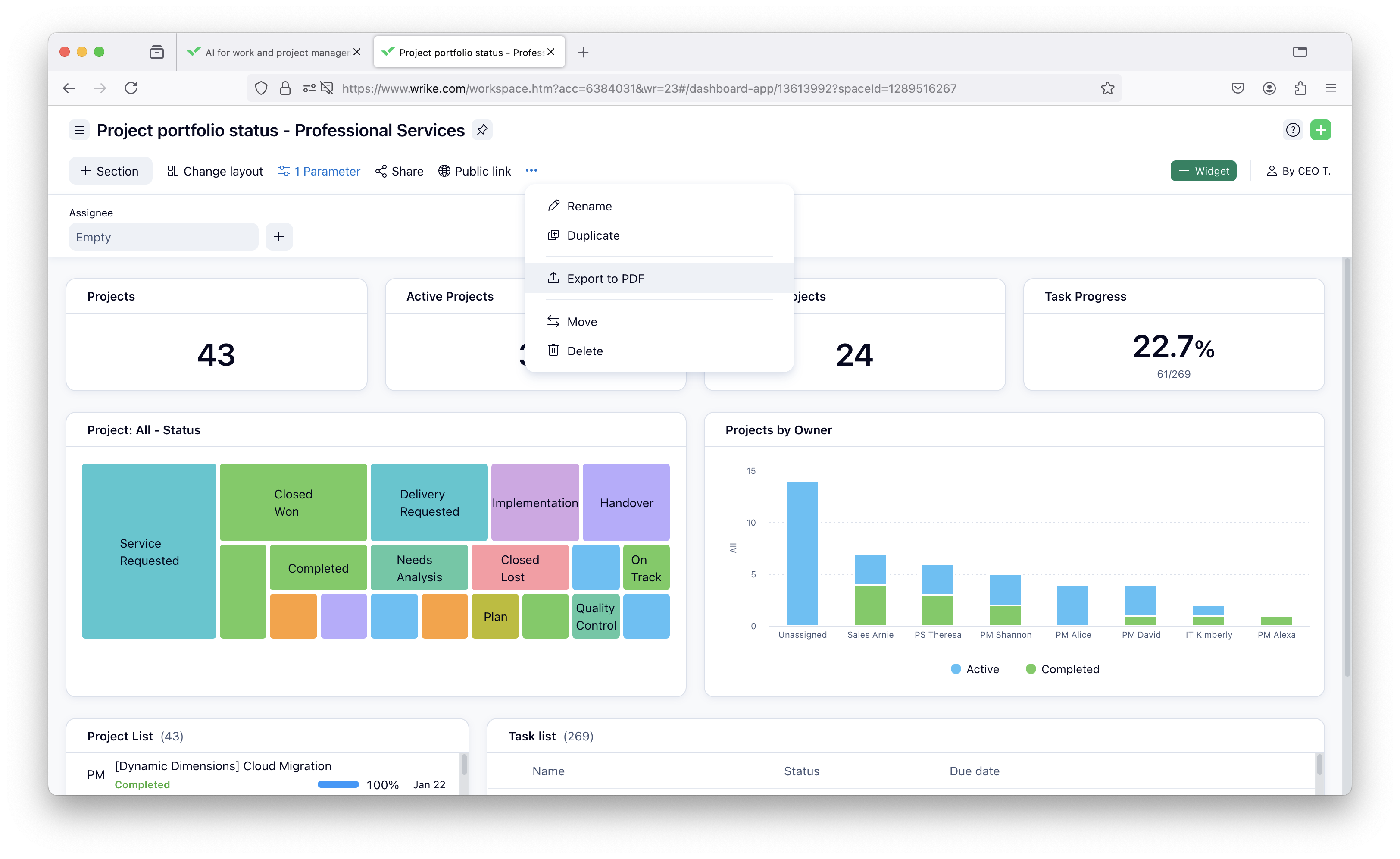Click the plus icon next to Assignee field
The height and width of the screenshot is (859, 1400).
coord(279,236)
